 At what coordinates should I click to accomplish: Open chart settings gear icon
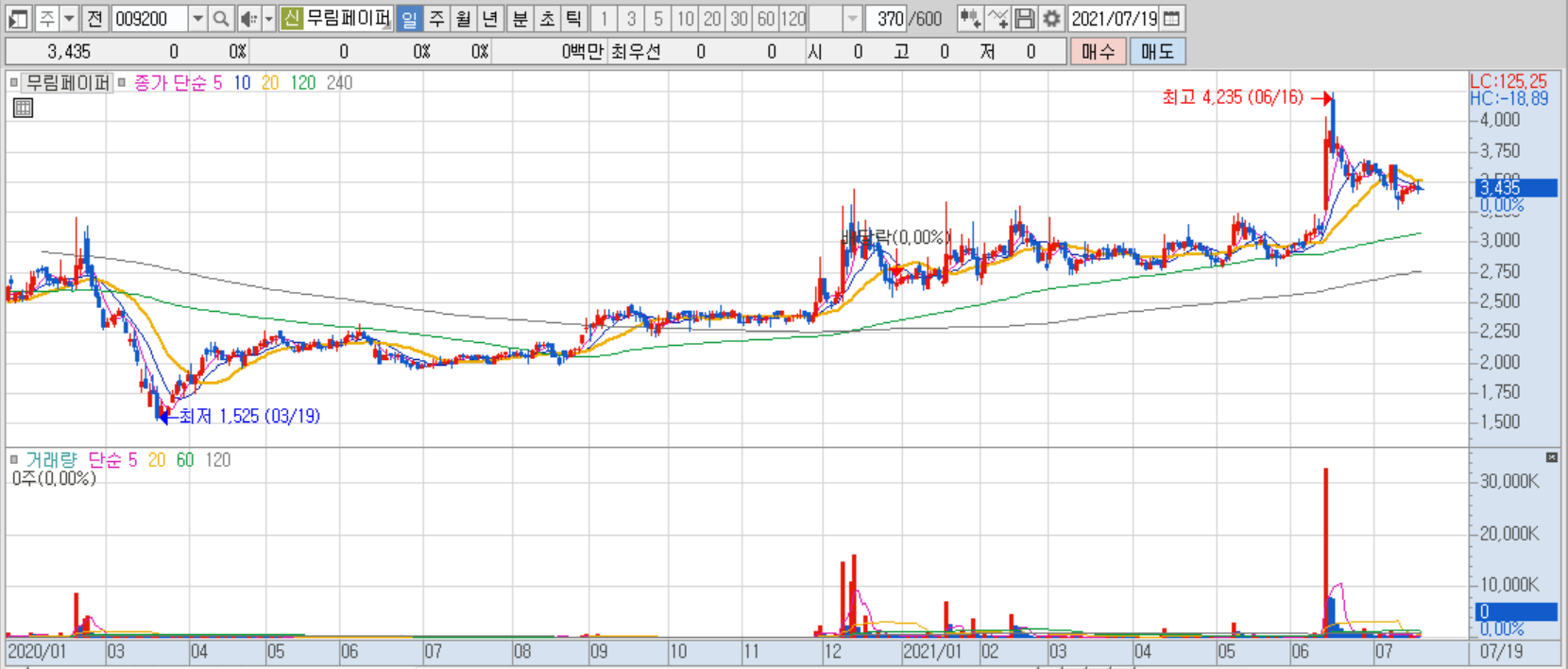coord(1051,18)
